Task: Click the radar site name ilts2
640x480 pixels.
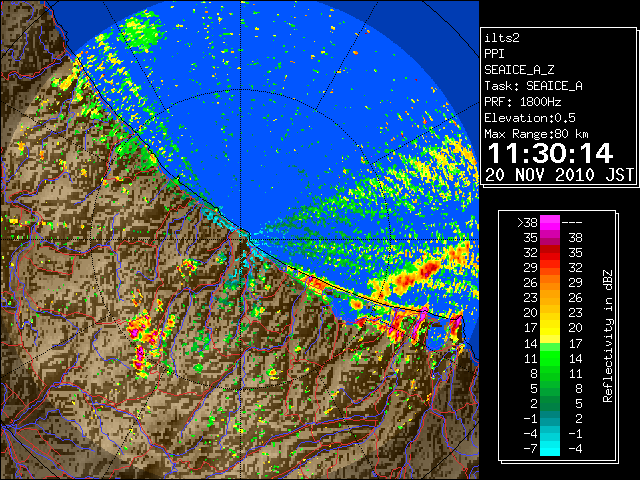Action: pos(502,38)
